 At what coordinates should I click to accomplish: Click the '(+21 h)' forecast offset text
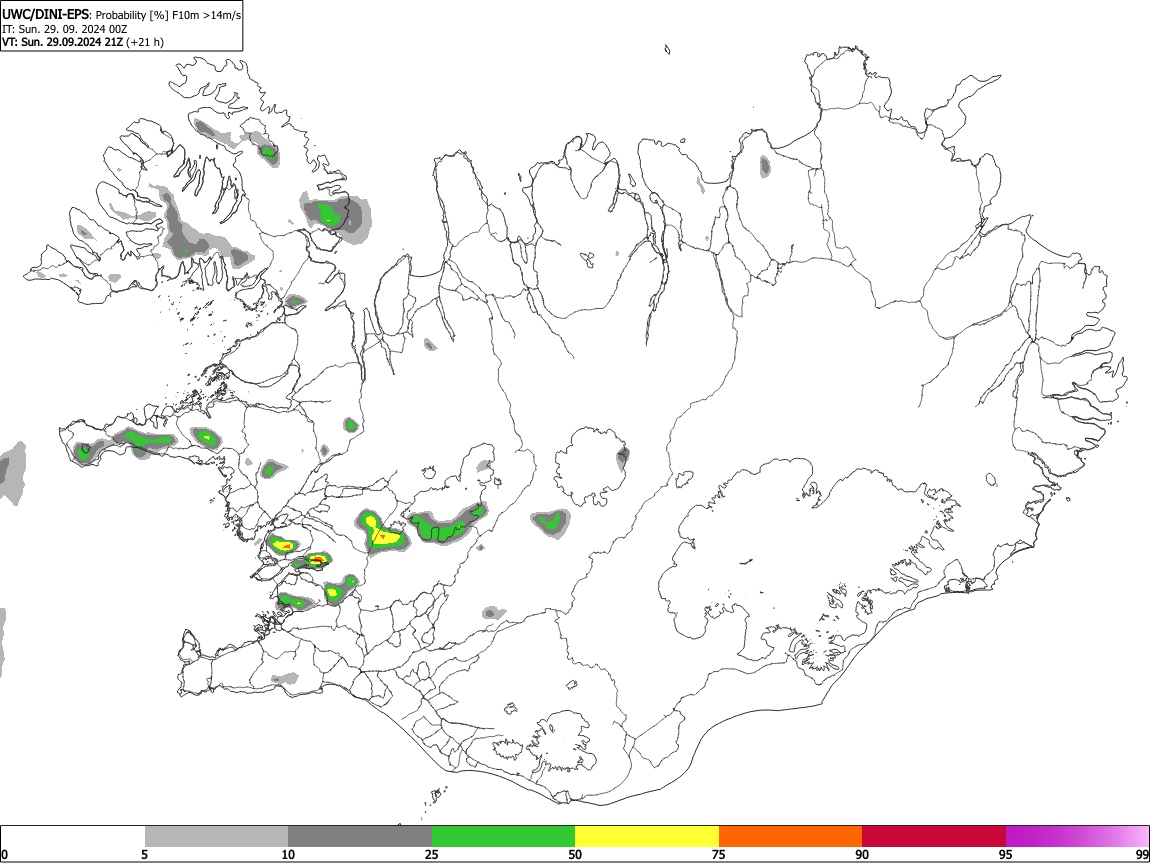[145, 42]
